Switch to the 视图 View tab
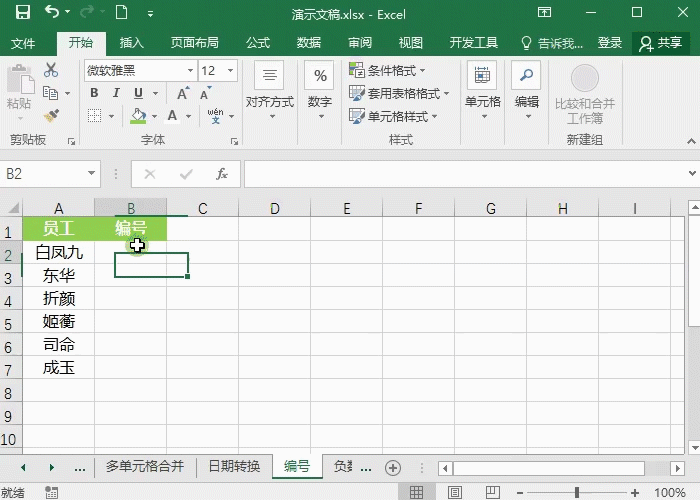Image resolution: width=700 pixels, height=500 pixels. (411, 43)
